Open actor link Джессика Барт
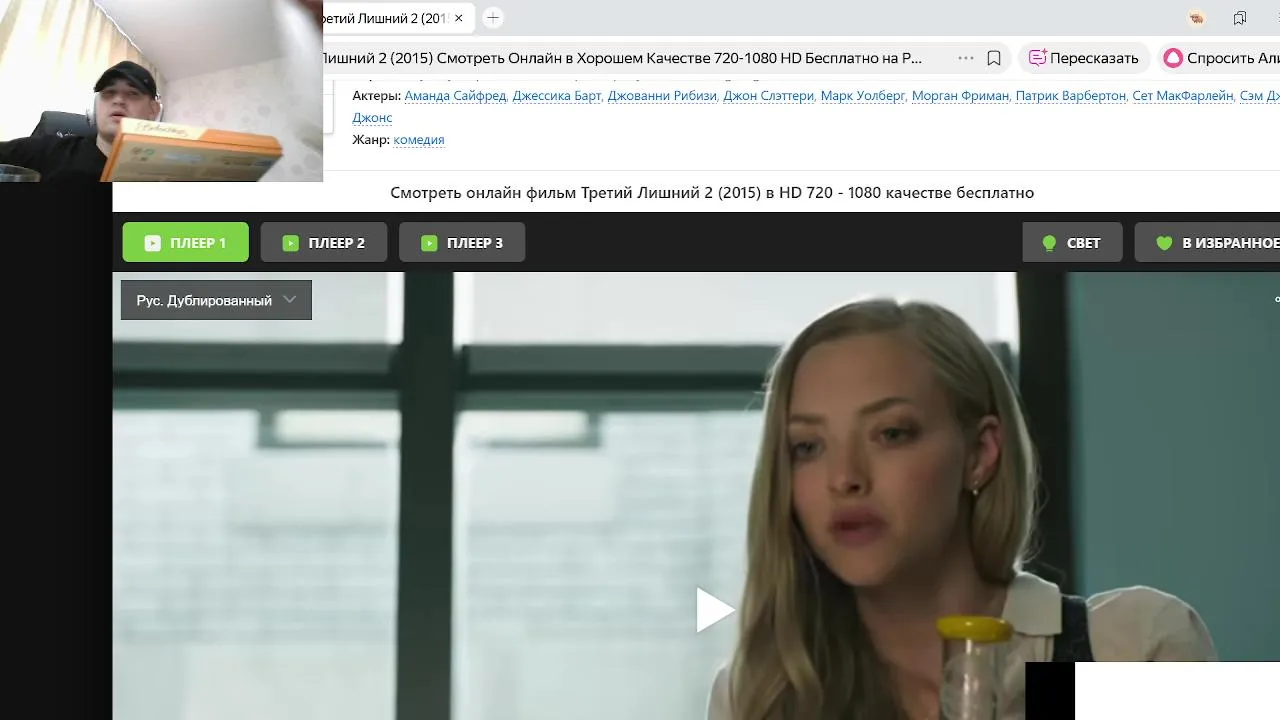 click(x=557, y=96)
